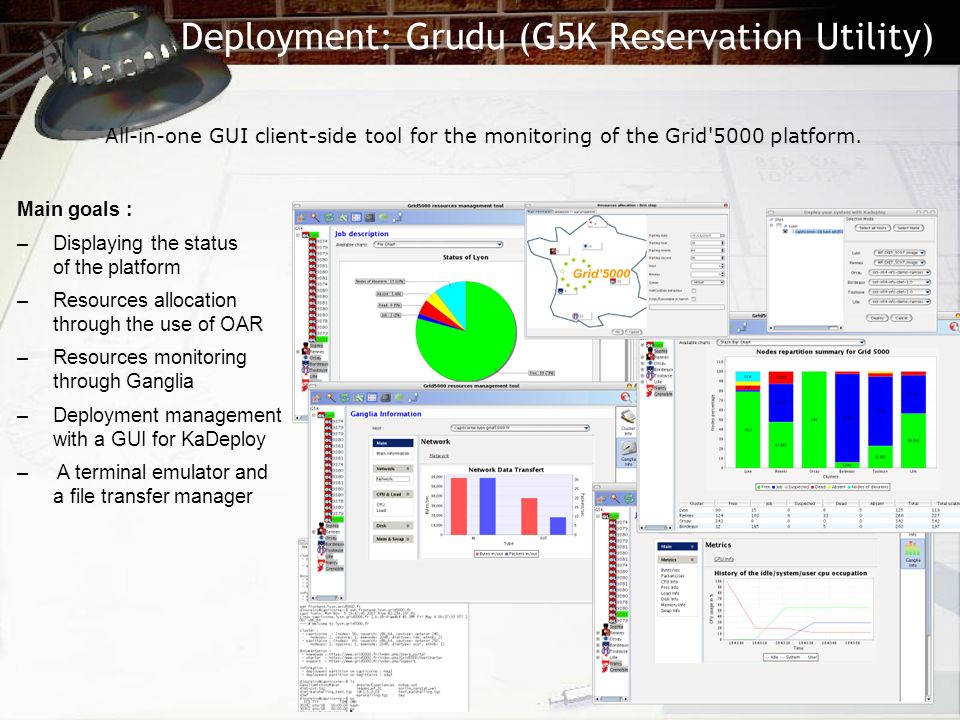The height and width of the screenshot is (720, 960).
Task: Open Queue dropdown in Resources allocation dialog
Action: point(708,282)
